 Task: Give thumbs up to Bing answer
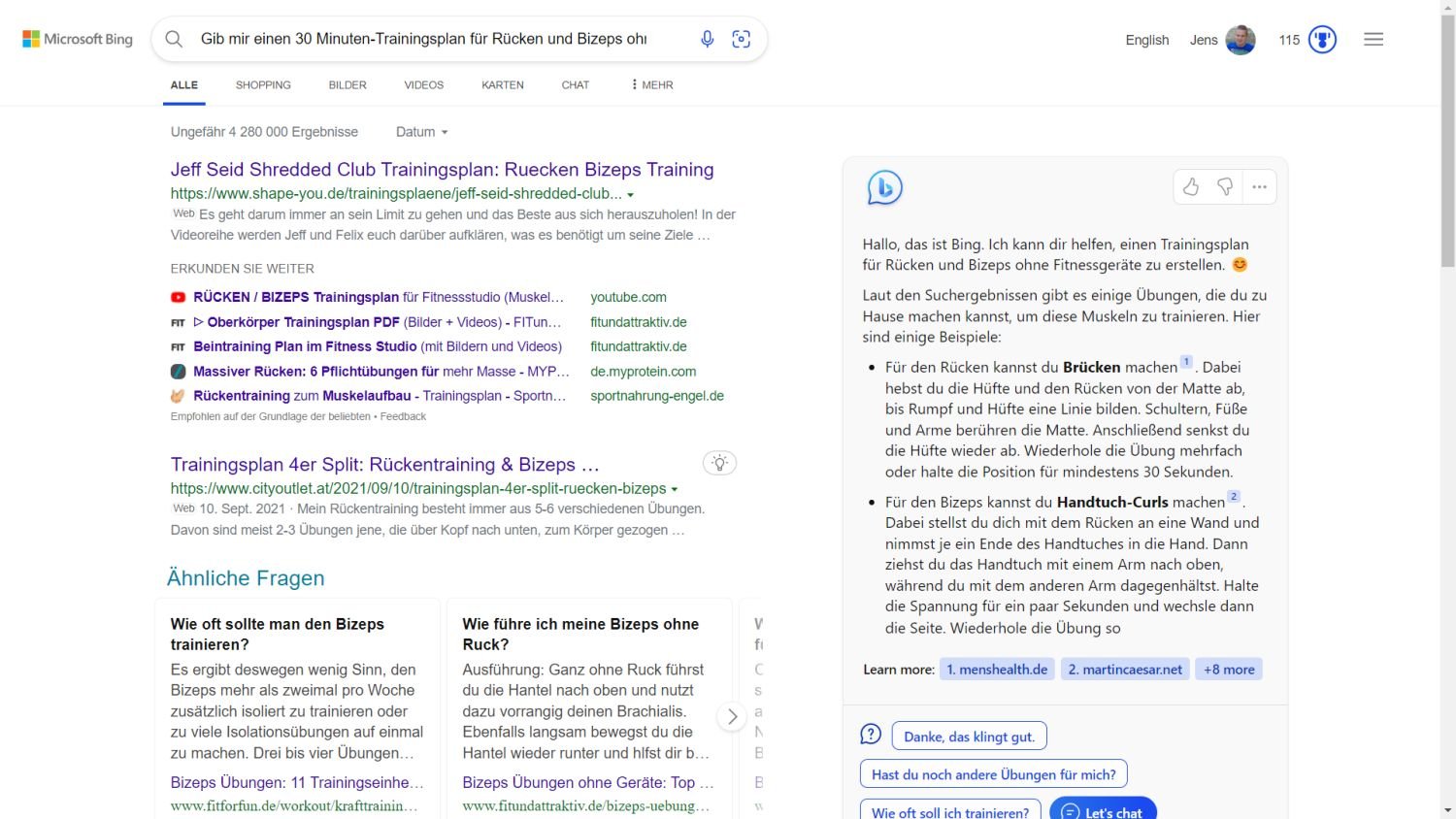tap(1191, 187)
